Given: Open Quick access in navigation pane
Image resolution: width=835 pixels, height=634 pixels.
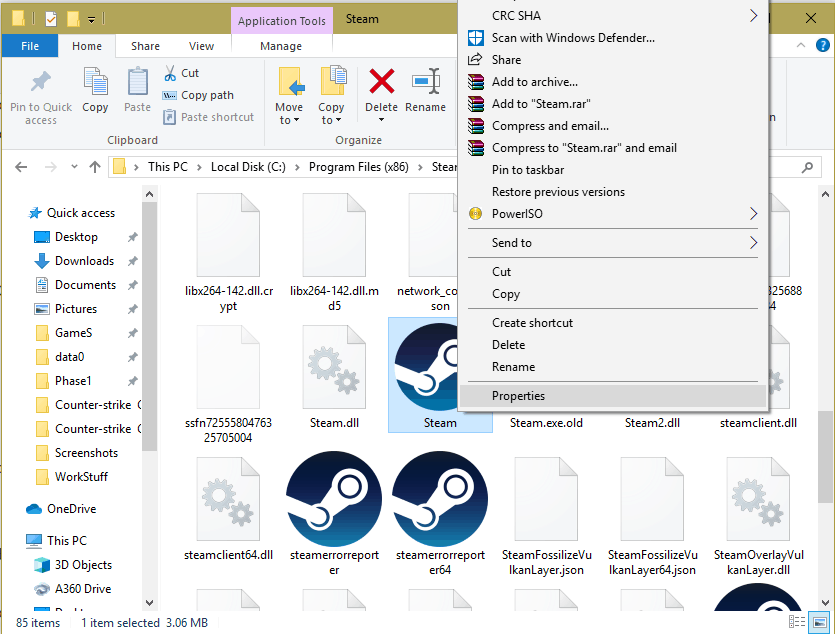Looking at the screenshot, I should click(x=72, y=213).
